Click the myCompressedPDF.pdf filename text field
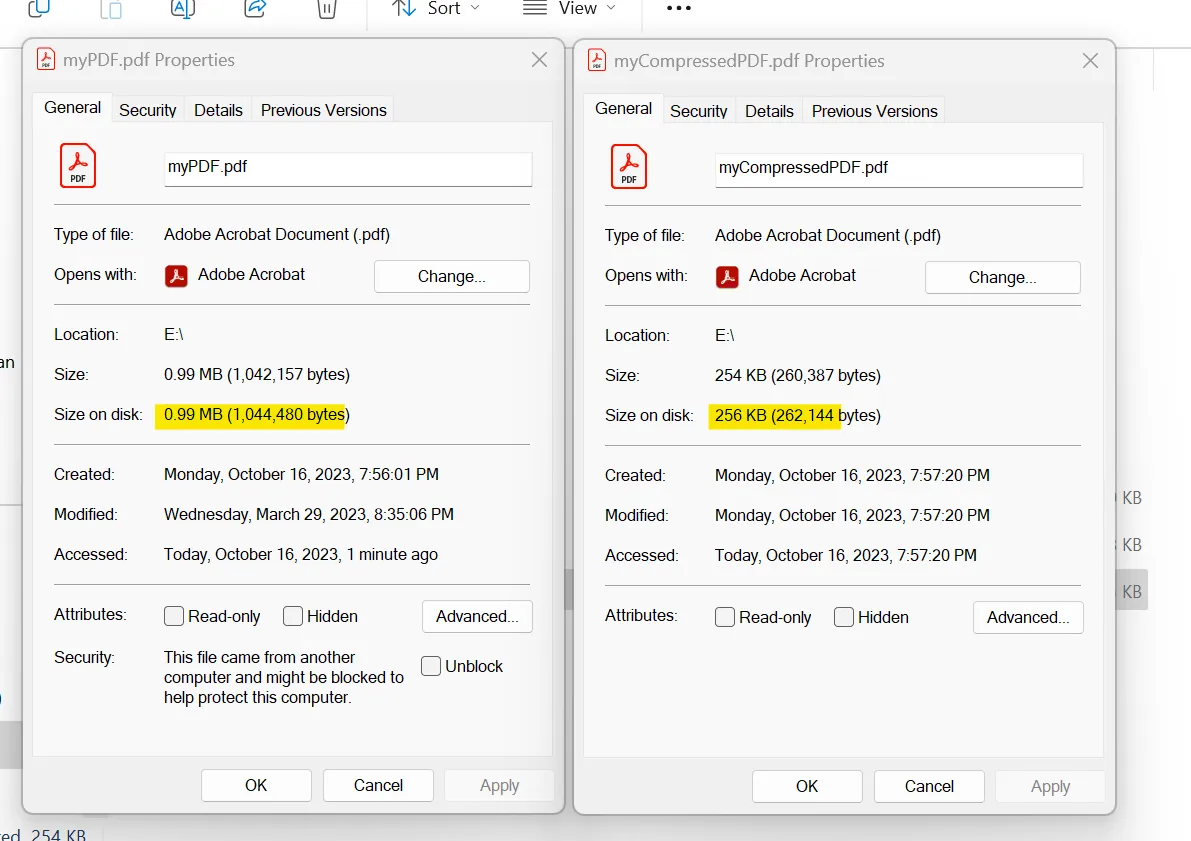Screen dimensions: 1191x841 pyautogui.click(x=898, y=168)
